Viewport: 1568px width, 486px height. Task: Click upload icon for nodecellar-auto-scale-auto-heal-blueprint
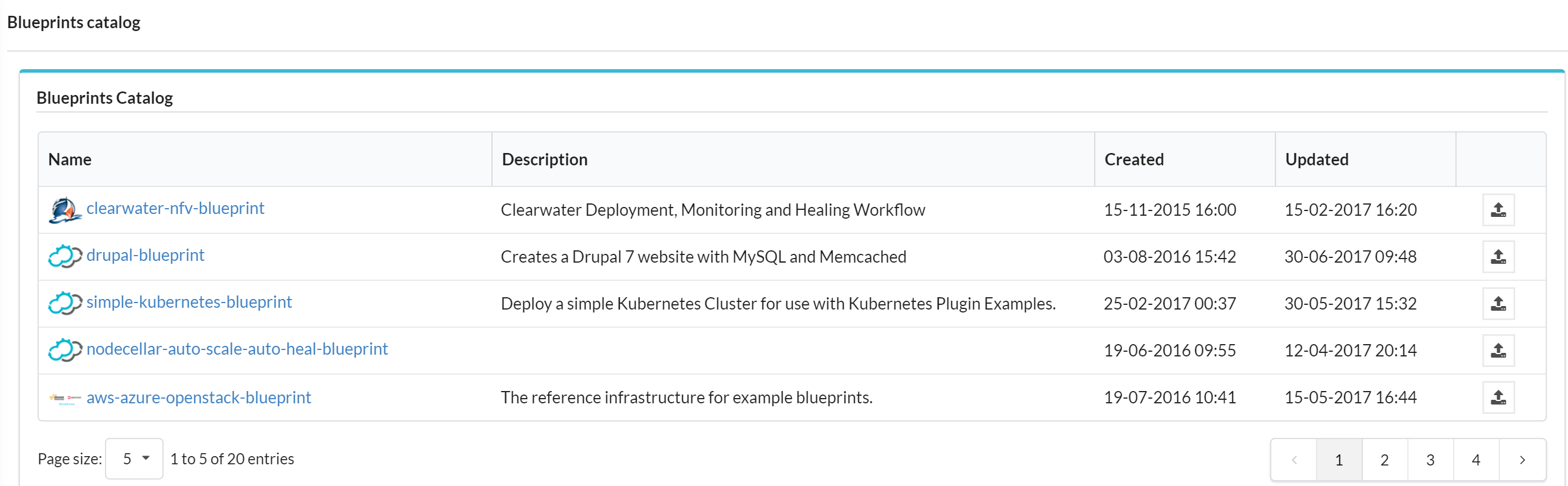[x=1498, y=351]
